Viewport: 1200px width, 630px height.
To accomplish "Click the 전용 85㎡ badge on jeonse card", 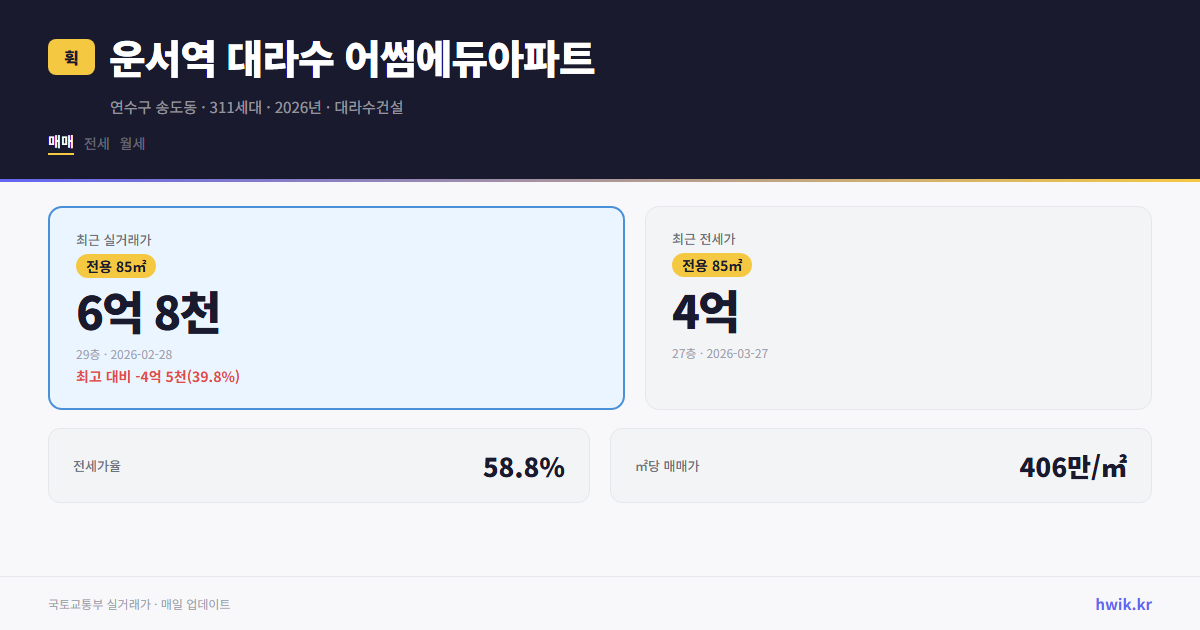I will click(712, 265).
